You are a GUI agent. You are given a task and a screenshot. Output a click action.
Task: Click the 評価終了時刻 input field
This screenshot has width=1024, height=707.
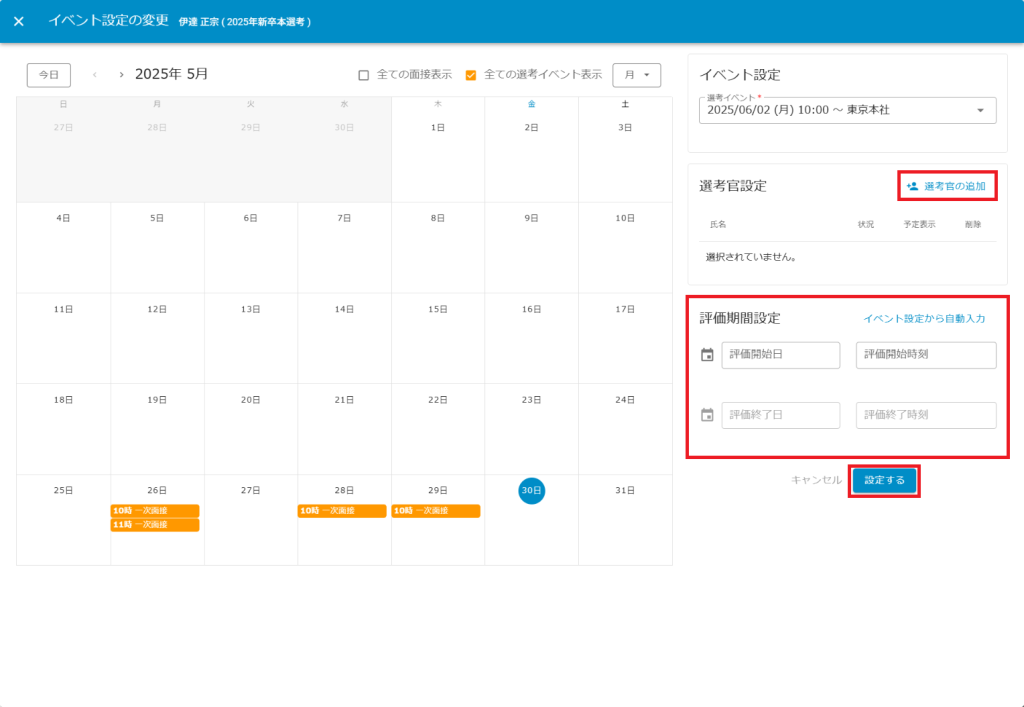pyautogui.click(x=925, y=415)
